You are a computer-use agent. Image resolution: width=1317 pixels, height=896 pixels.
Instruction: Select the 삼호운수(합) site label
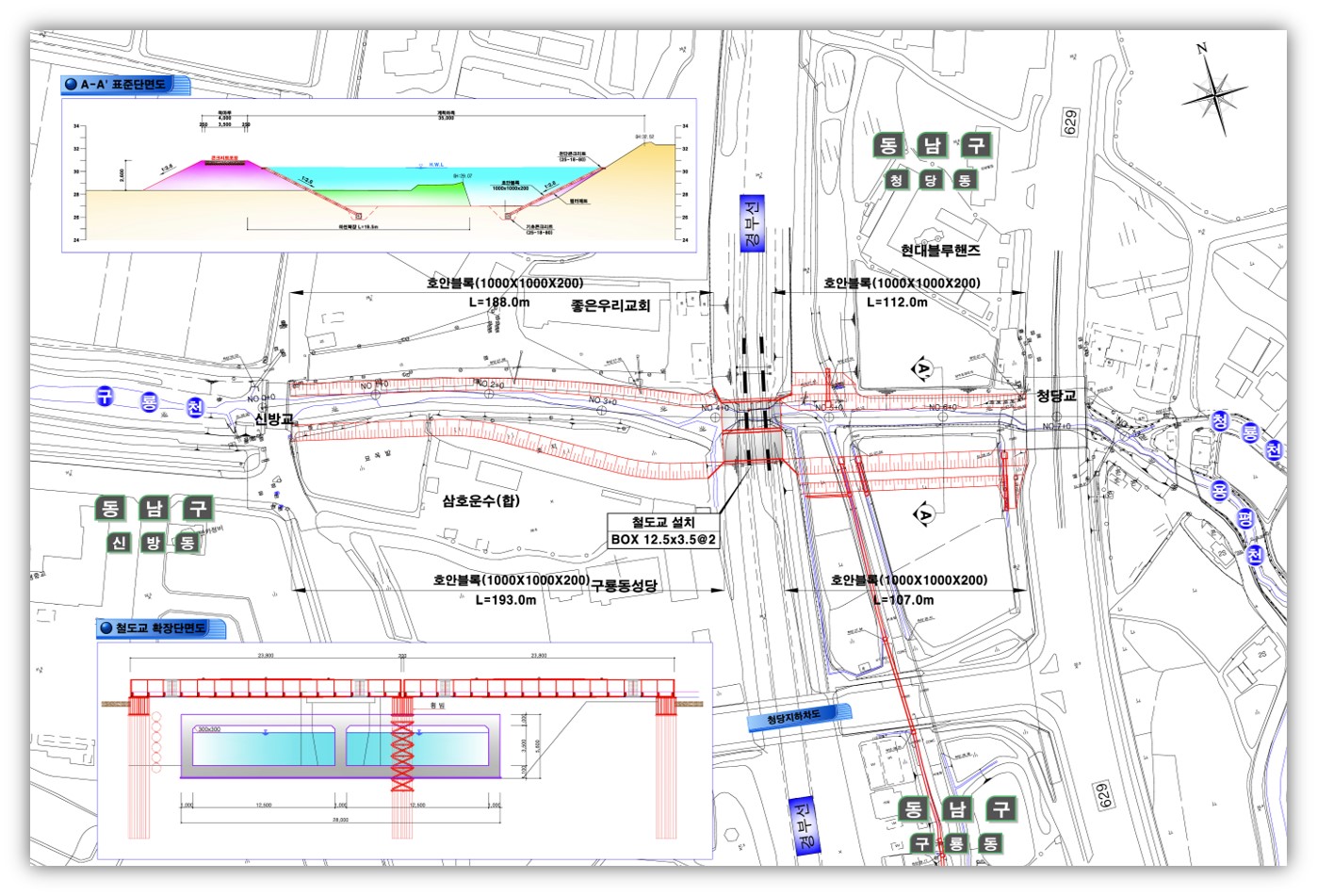(x=480, y=500)
